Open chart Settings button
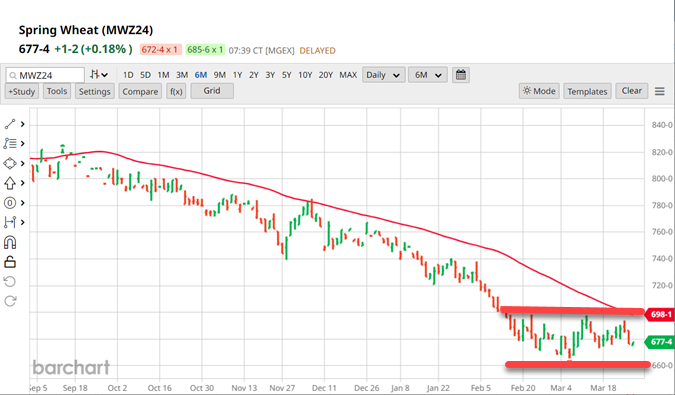 [95, 91]
